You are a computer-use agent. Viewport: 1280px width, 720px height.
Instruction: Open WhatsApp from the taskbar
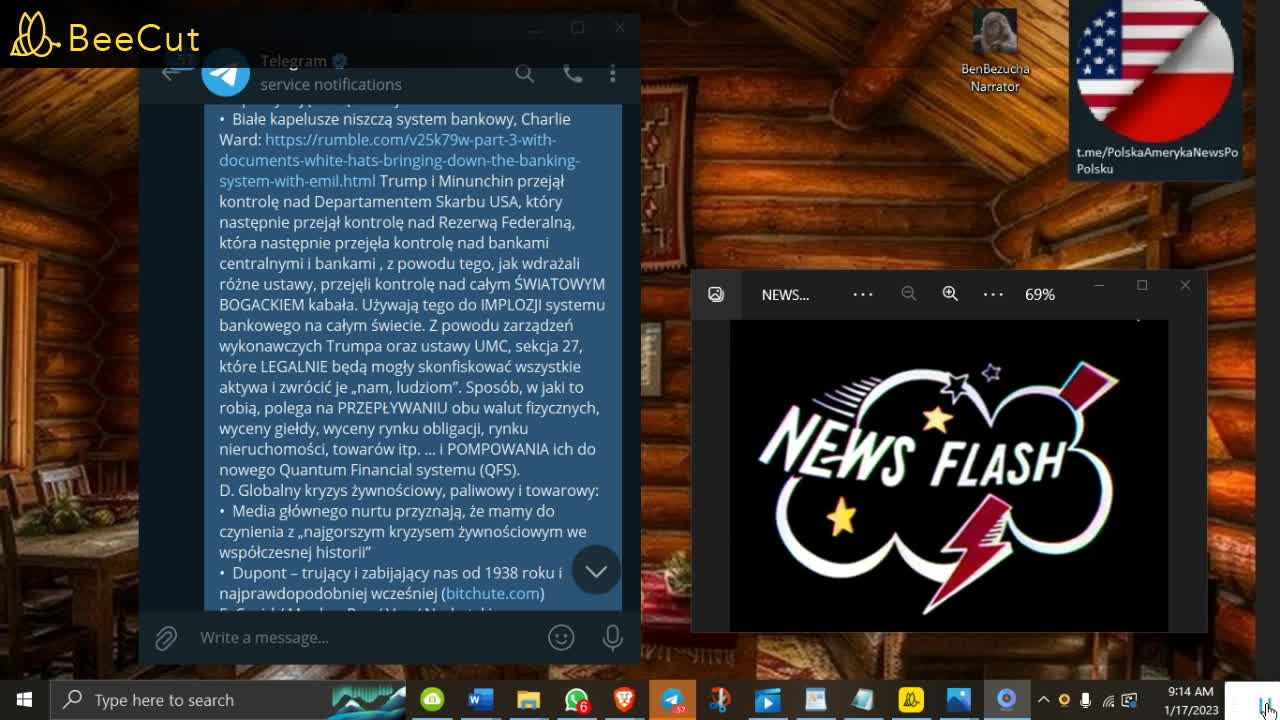click(x=576, y=700)
